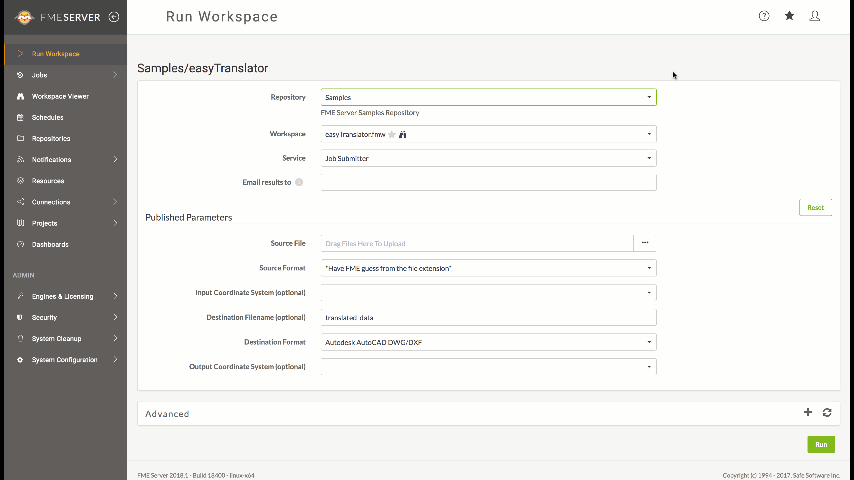Click the Engines & Licensing key icon
Screen dimensions: 854x480
(20, 296)
